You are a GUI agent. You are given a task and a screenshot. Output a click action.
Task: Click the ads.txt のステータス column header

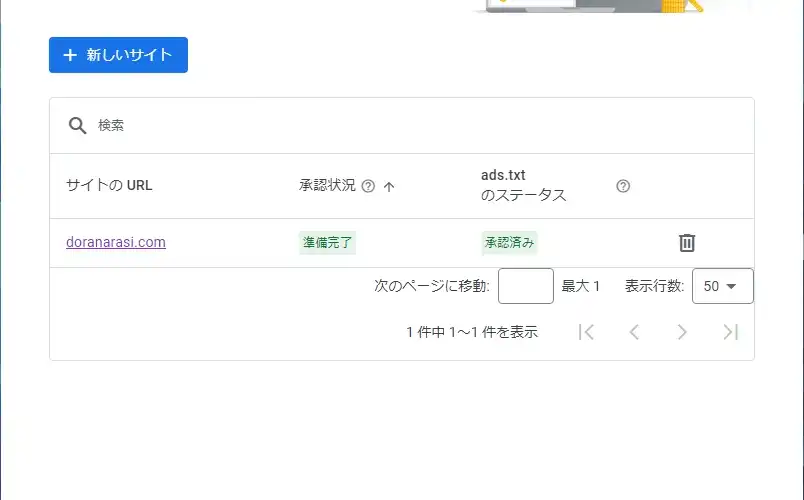pos(523,185)
